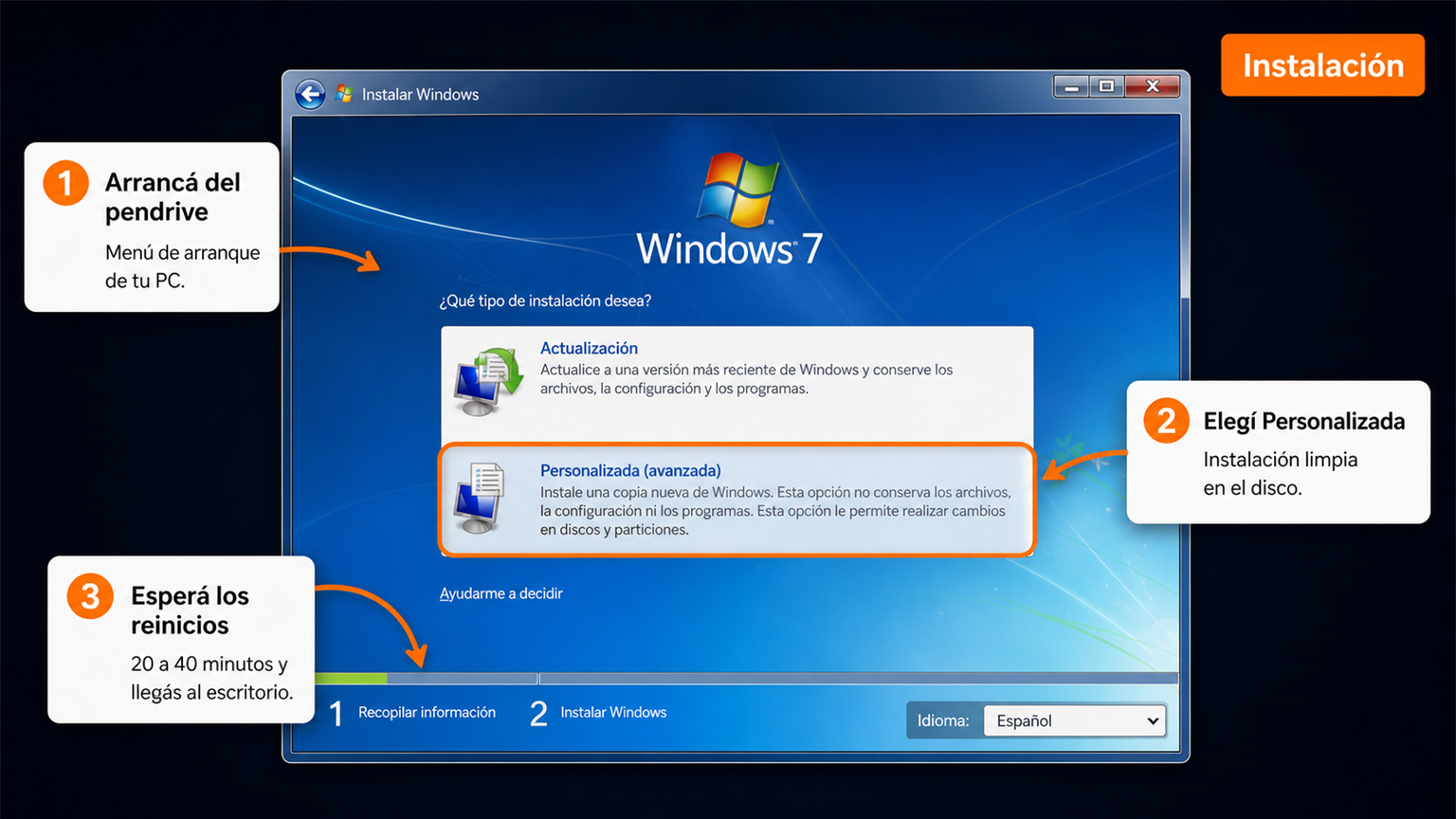Click the Actualización description text

click(x=746, y=379)
